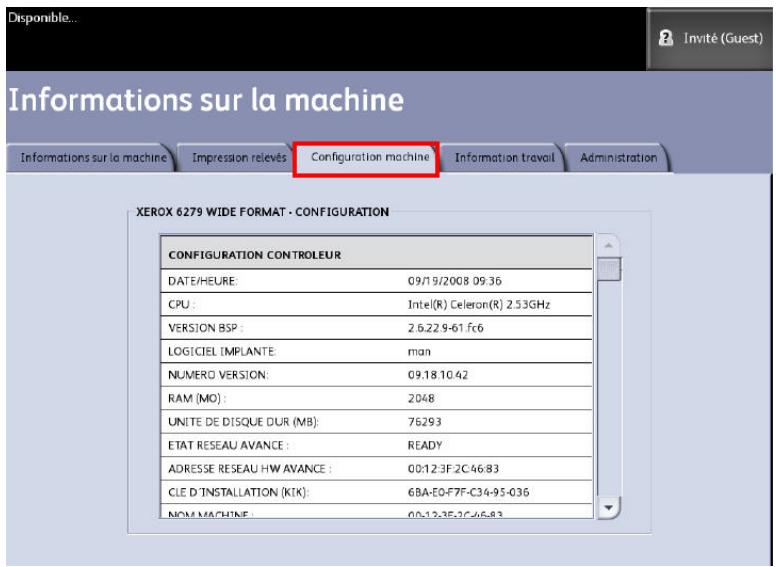
Task: Select the ETAT RESEAU AVANCE label
Action: (228, 445)
